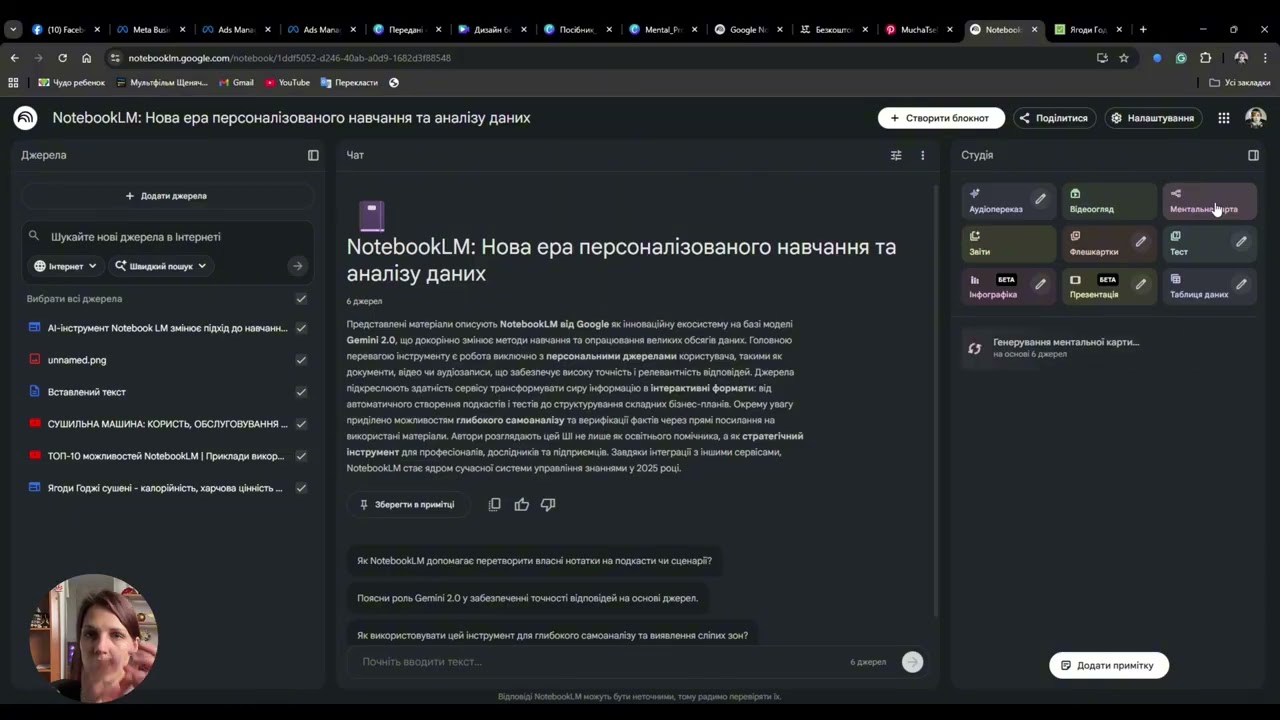This screenshot has height=720, width=1280.
Task: Uncheck the ТОП-10 можливостей NotebookLM source
Action: (301, 456)
